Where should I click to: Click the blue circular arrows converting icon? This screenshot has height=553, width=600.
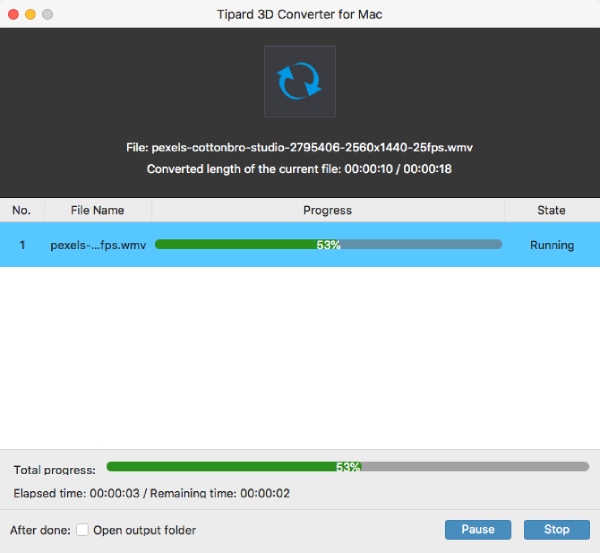[x=299, y=82]
